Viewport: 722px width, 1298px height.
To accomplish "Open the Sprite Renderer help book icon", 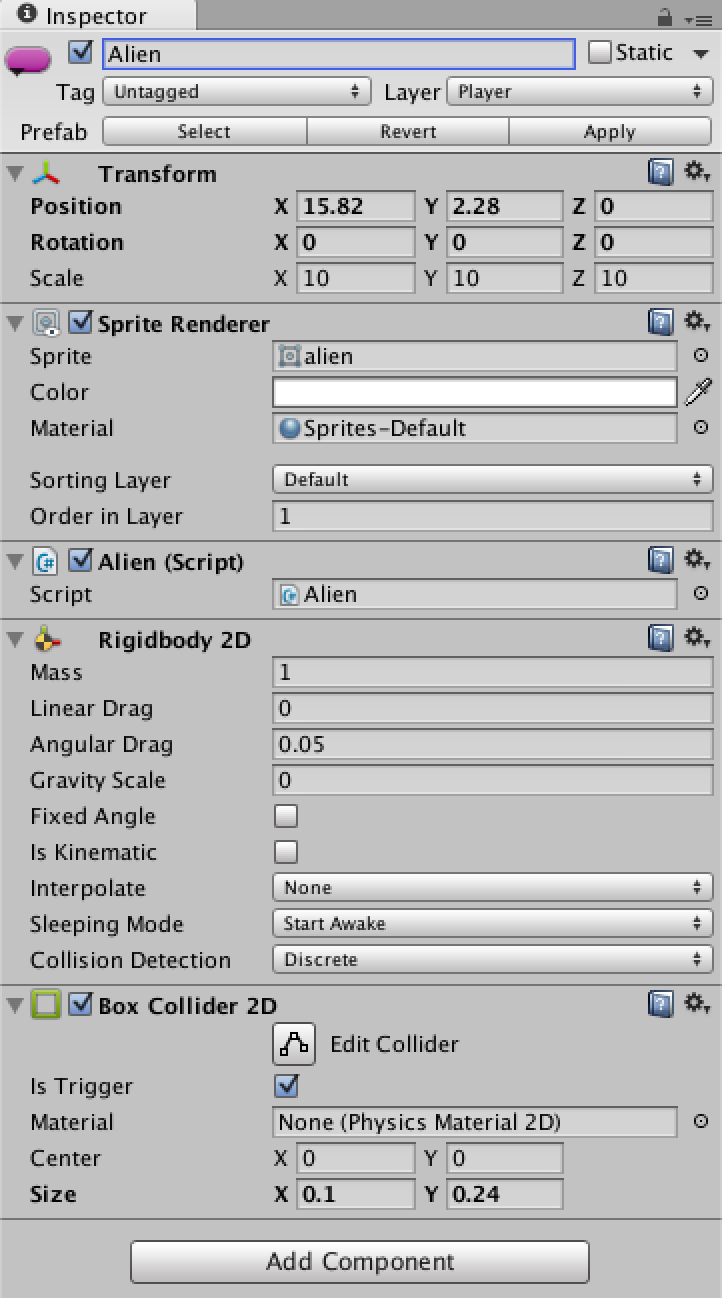I will (660, 322).
